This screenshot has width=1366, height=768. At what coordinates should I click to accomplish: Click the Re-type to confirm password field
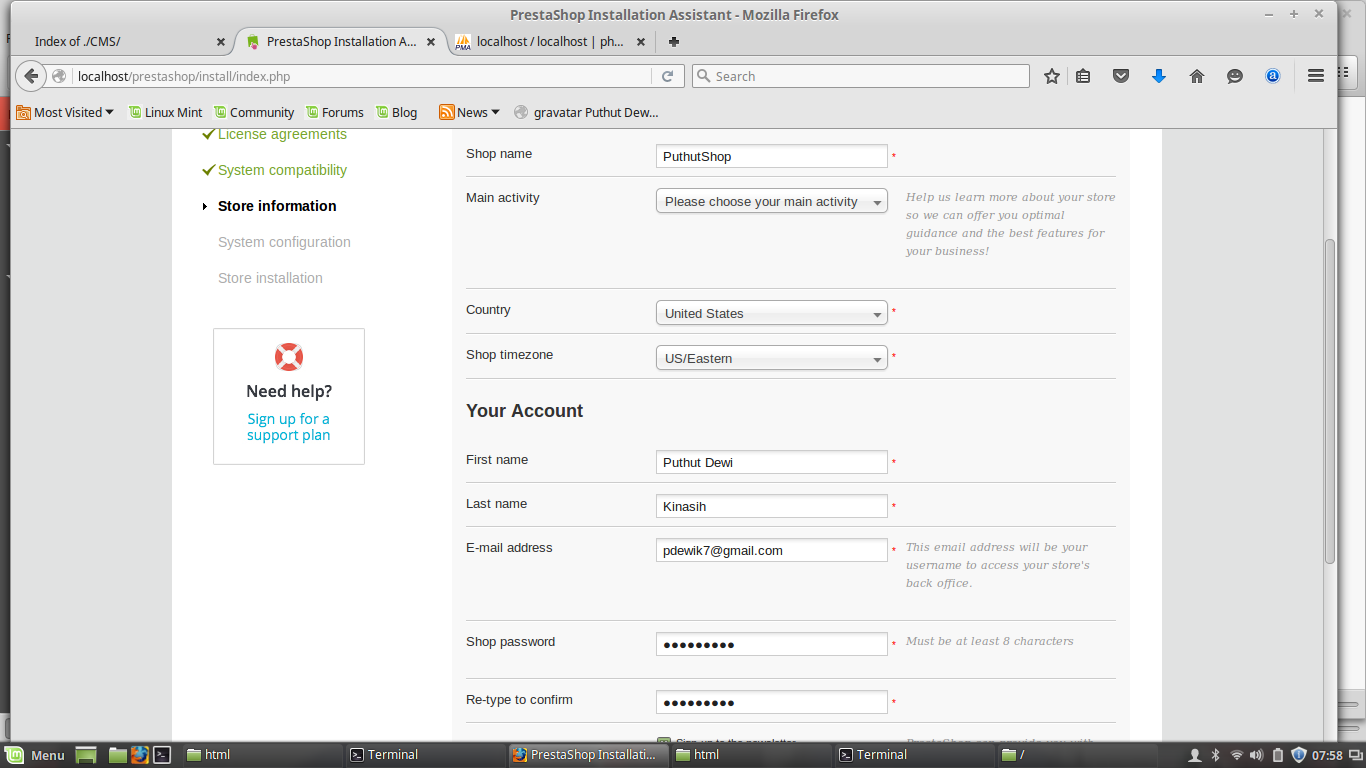(x=771, y=702)
